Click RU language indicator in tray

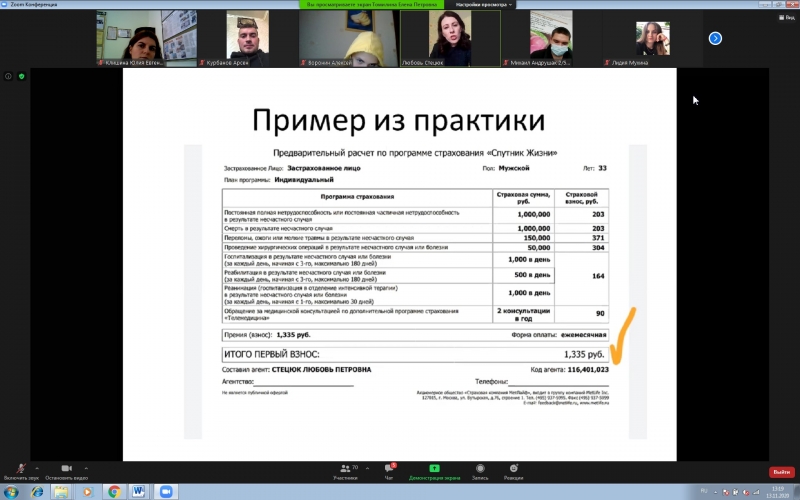click(x=704, y=491)
